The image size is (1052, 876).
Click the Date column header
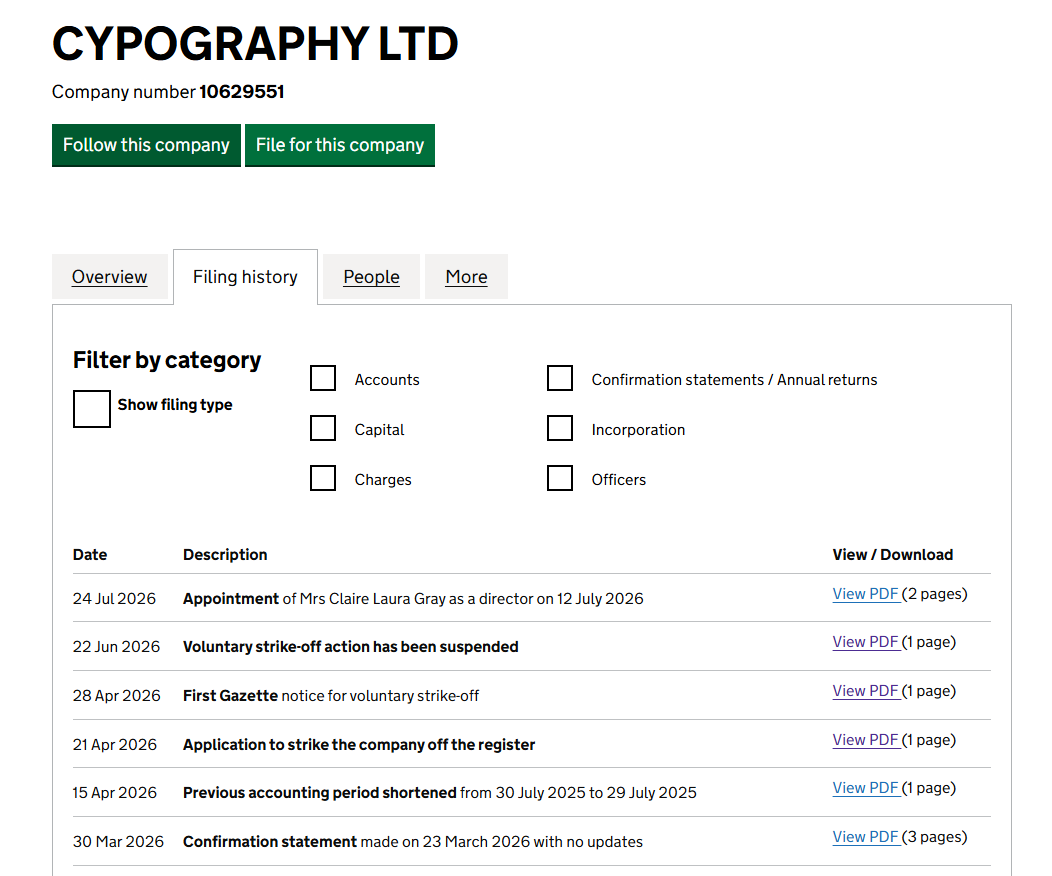pyautogui.click(x=90, y=555)
